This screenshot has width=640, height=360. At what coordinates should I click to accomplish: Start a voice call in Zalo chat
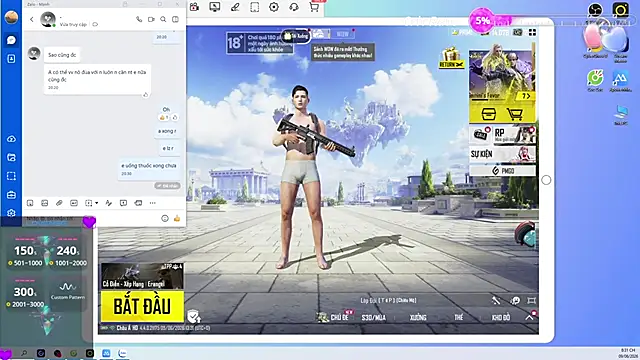coord(139,19)
